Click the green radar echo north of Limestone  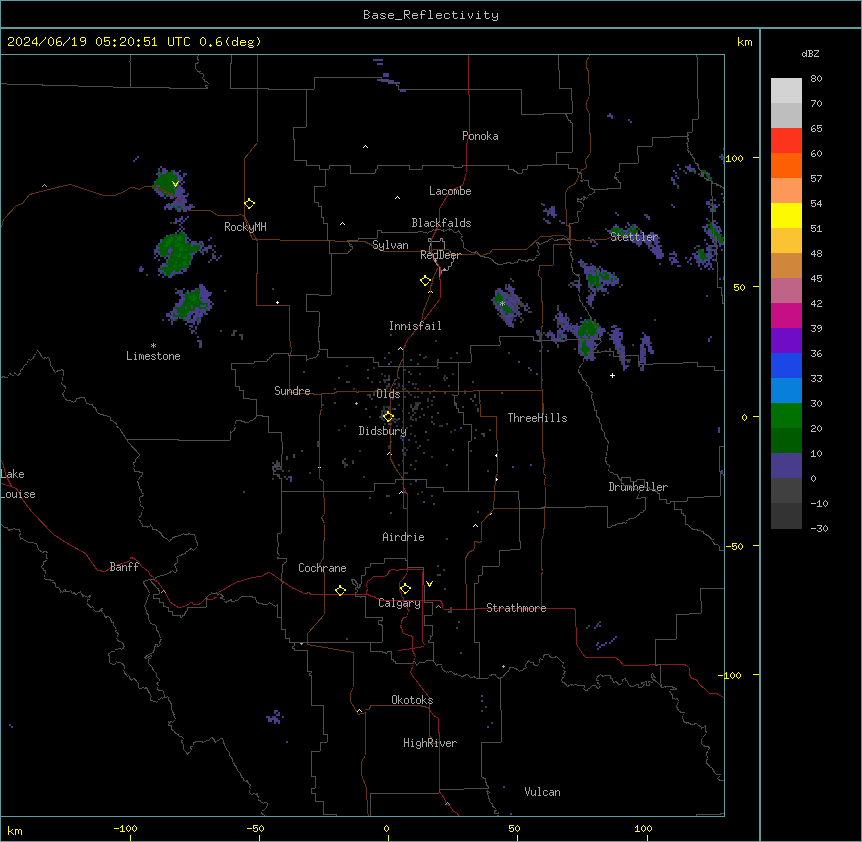point(192,304)
